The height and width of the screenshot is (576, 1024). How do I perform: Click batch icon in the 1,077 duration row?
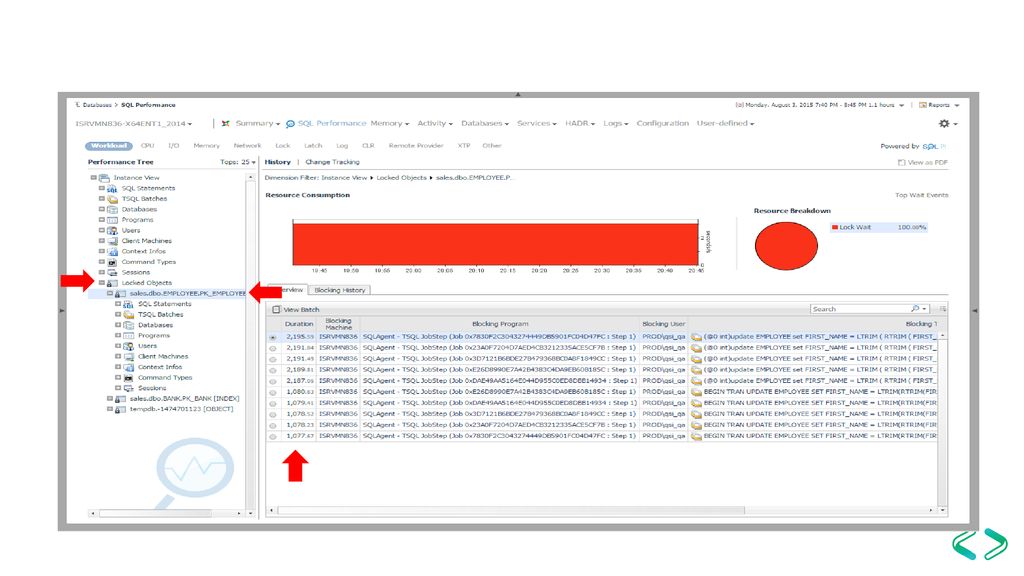click(696, 436)
